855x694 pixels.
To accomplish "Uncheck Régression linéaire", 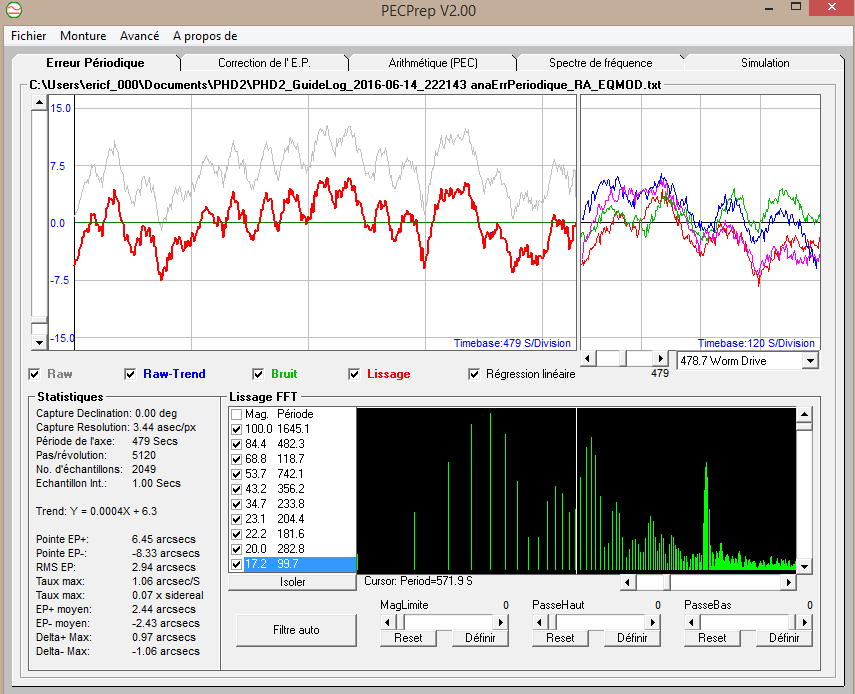I will (474, 374).
